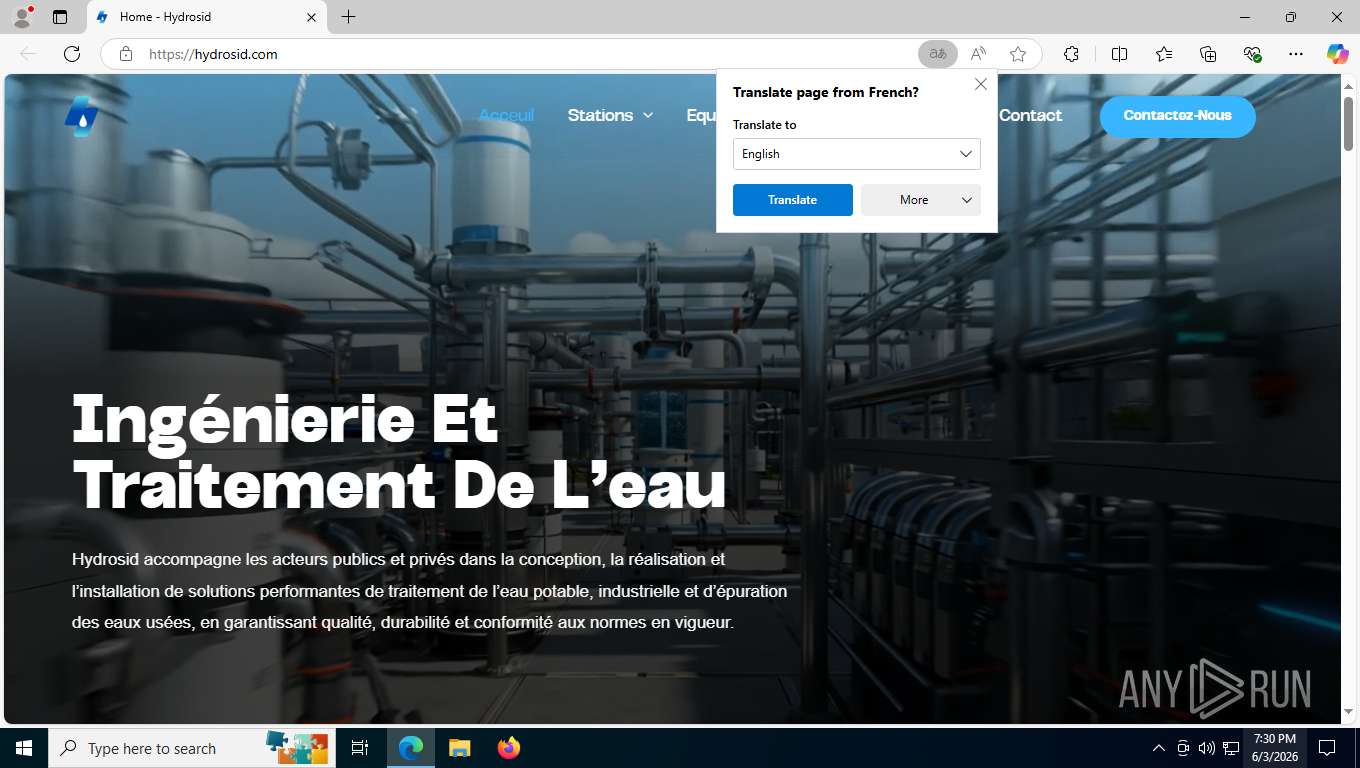The height and width of the screenshot is (768, 1360).
Task: Open the network tray icon
Action: coord(1231,748)
